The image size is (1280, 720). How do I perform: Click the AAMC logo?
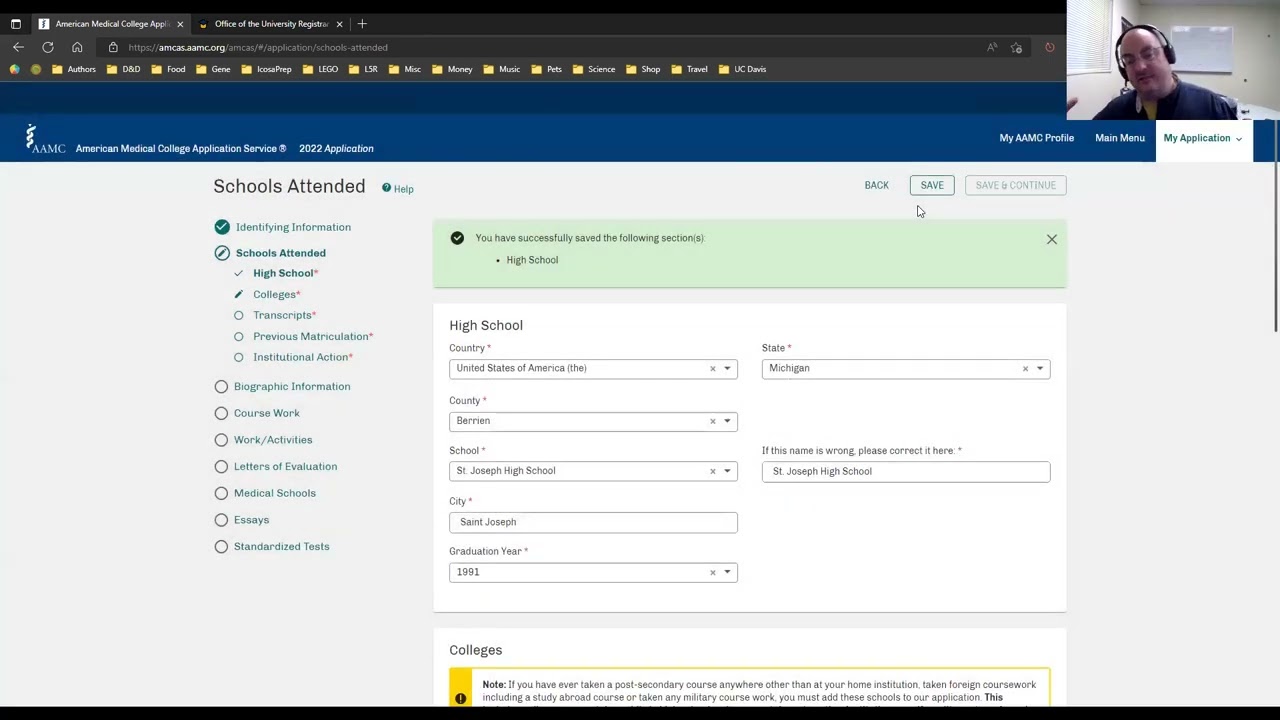coord(45,139)
